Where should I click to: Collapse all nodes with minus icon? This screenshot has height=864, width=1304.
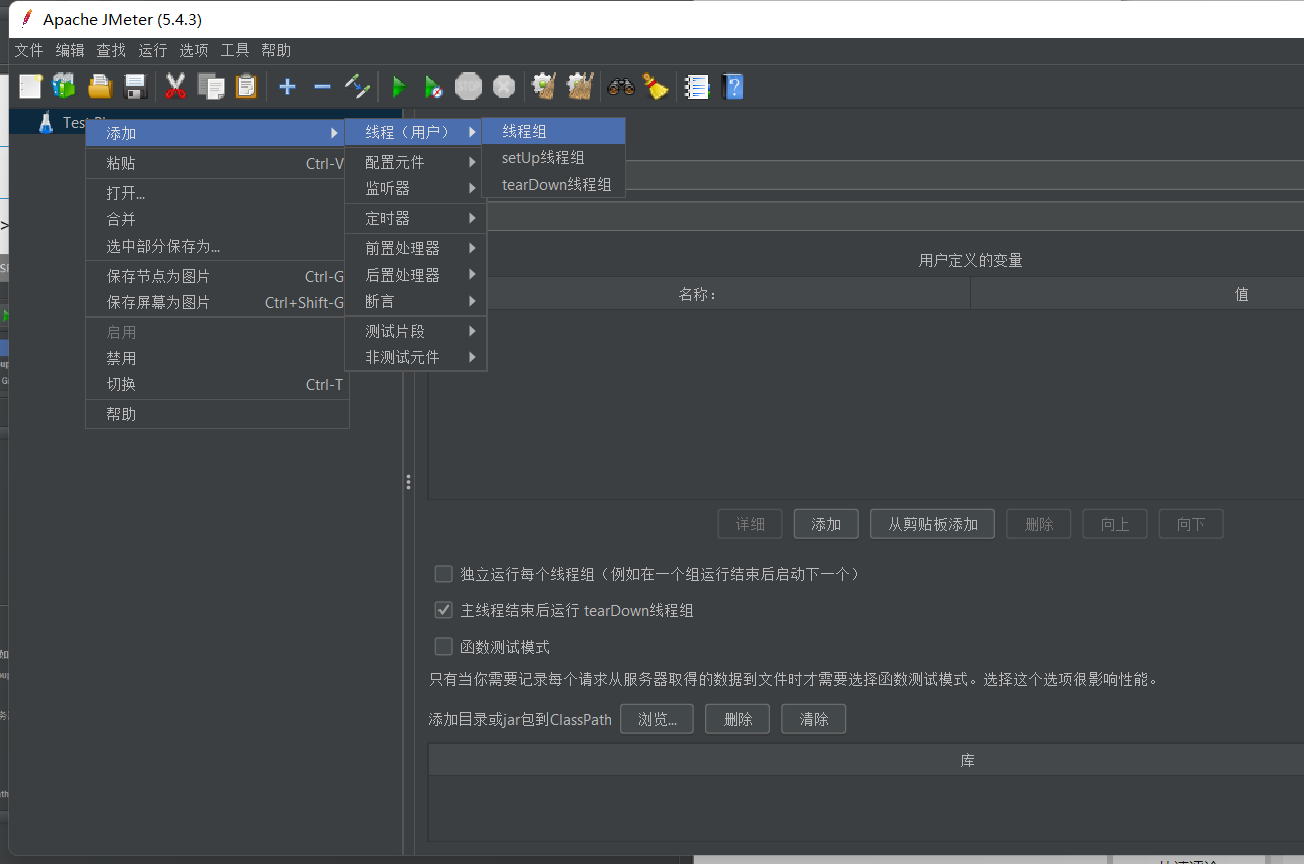[x=322, y=87]
